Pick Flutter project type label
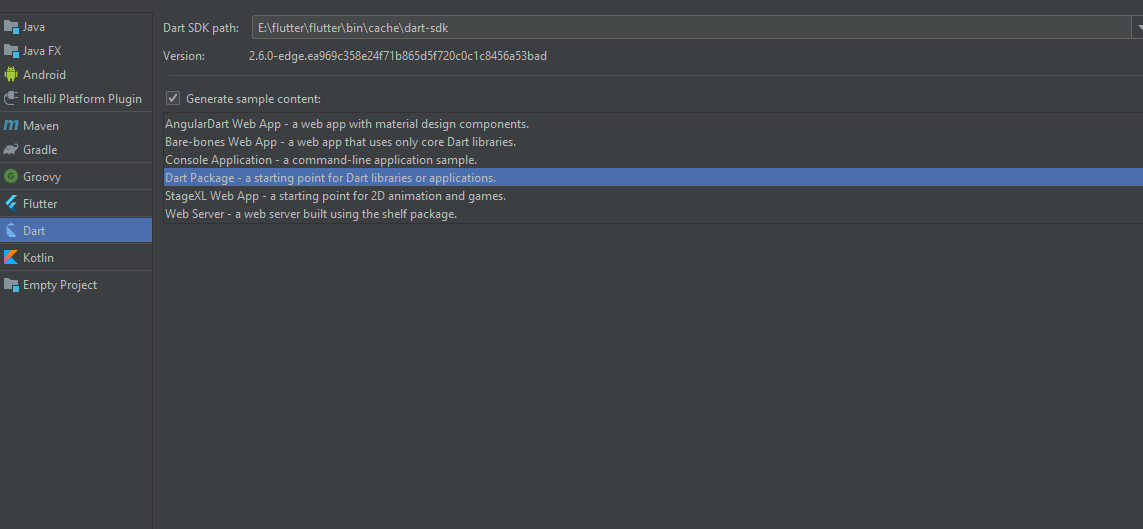The width and height of the screenshot is (1143, 529). coord(40,203)
